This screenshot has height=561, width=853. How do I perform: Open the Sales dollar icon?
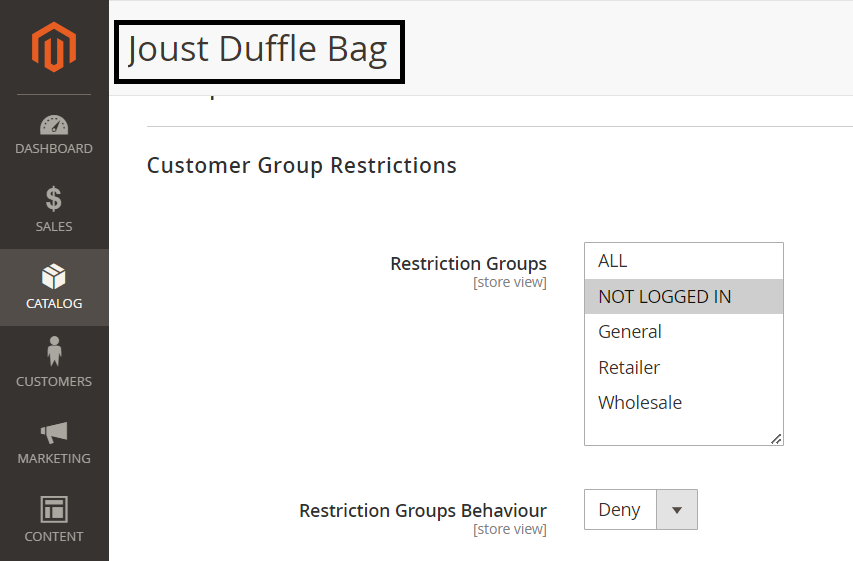click(x=54, y=199)
